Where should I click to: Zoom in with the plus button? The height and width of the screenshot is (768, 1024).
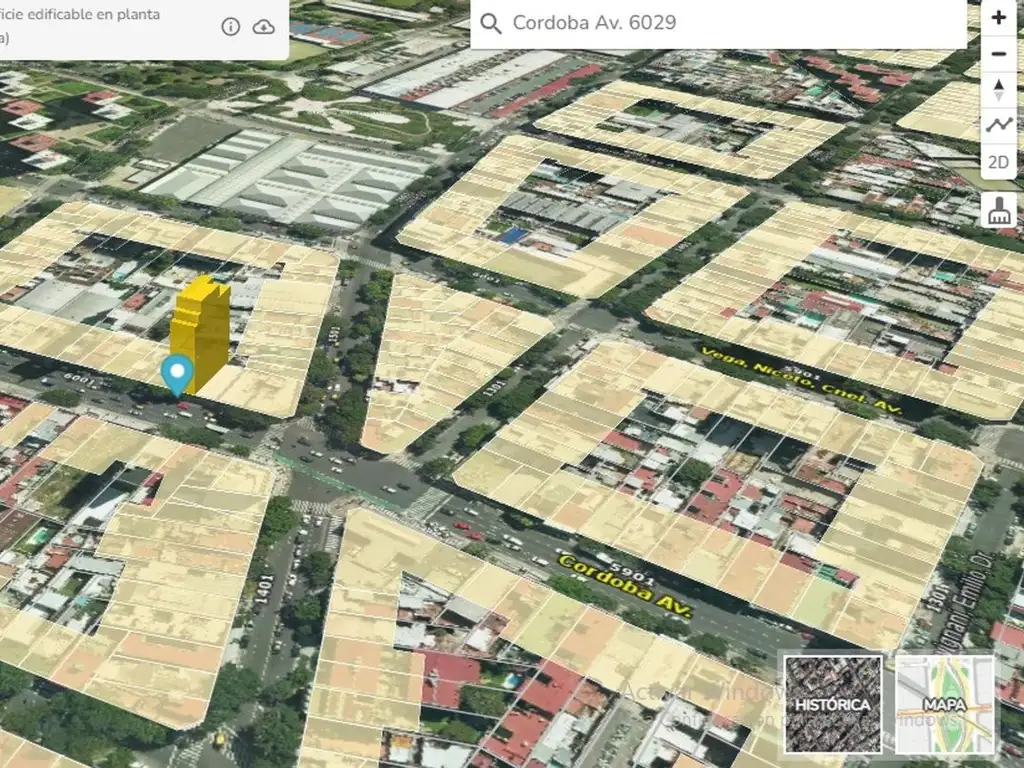tap(998, 17)
